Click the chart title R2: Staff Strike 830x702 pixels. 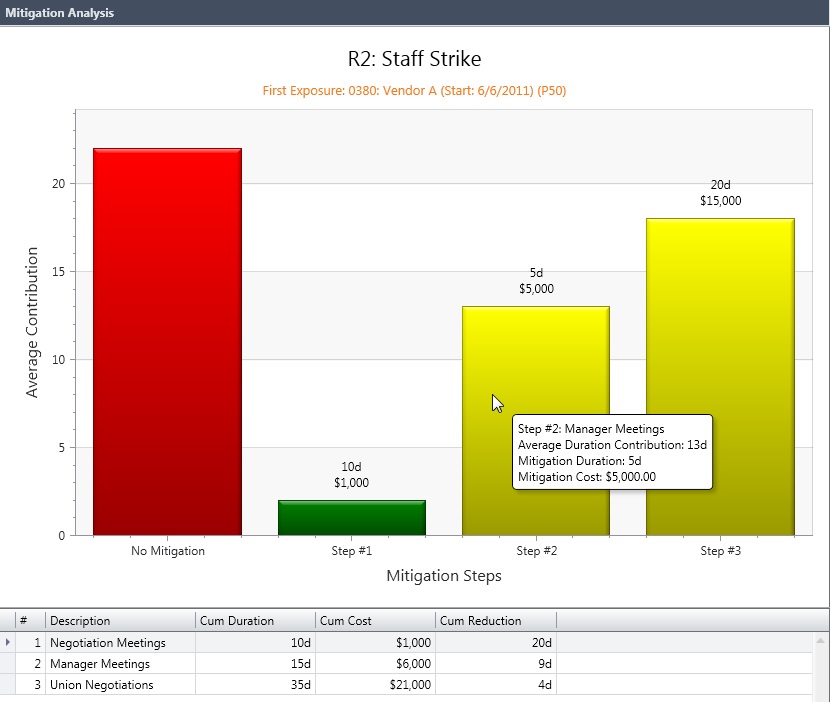pos(414,58)
